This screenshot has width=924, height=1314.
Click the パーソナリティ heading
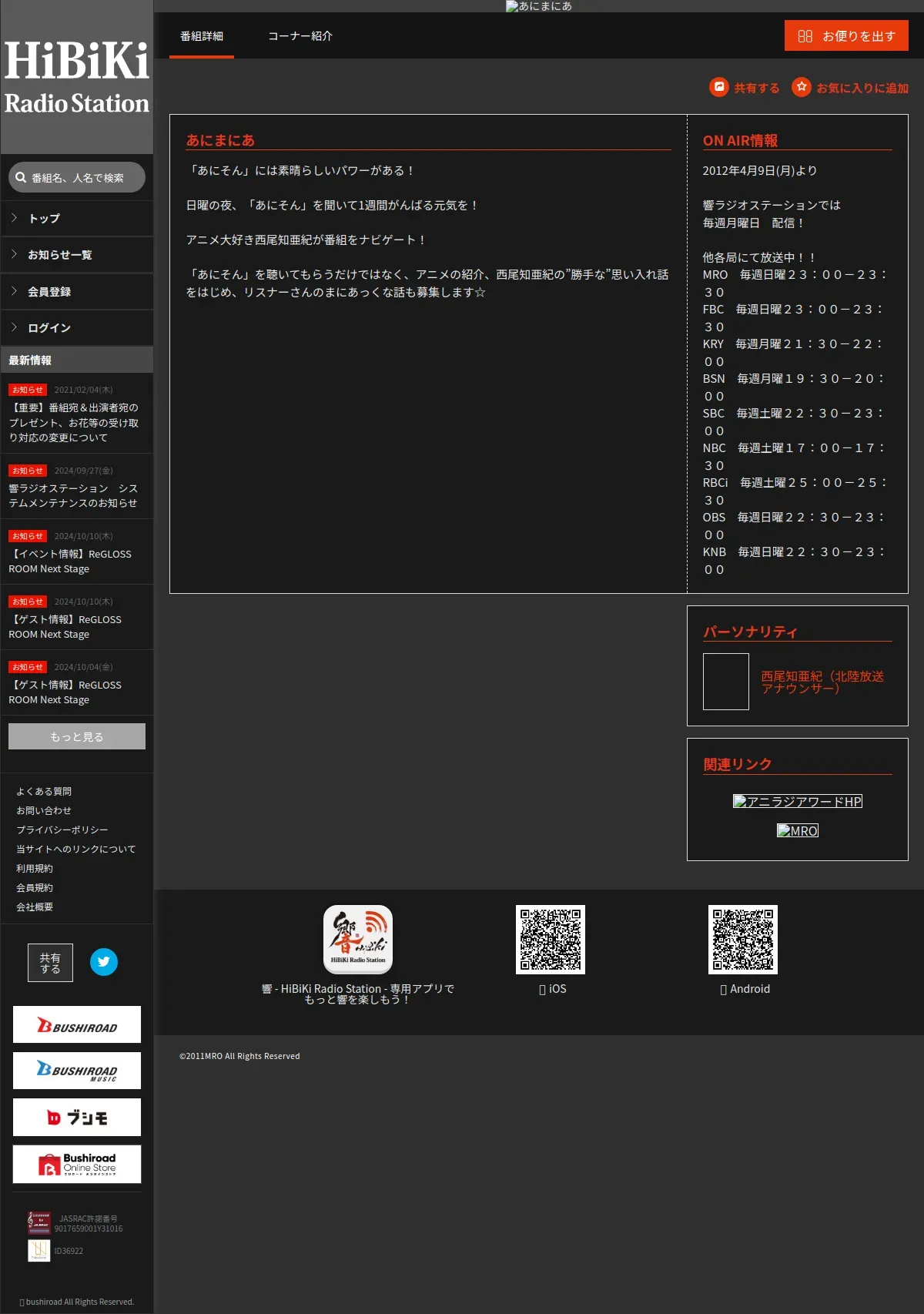(750, 632)
